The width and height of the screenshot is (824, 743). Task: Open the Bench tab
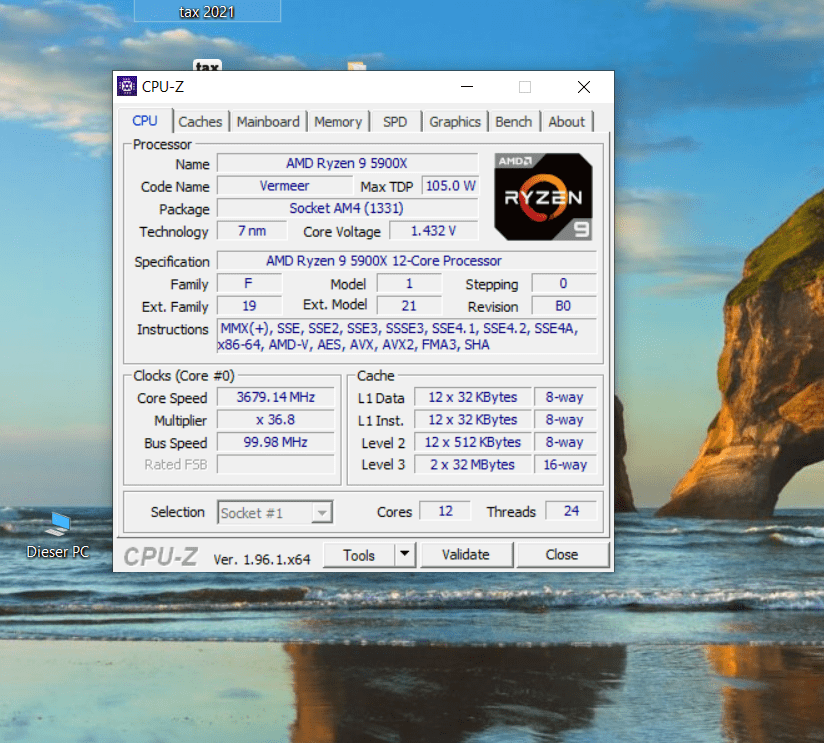[x=513, y=122]
